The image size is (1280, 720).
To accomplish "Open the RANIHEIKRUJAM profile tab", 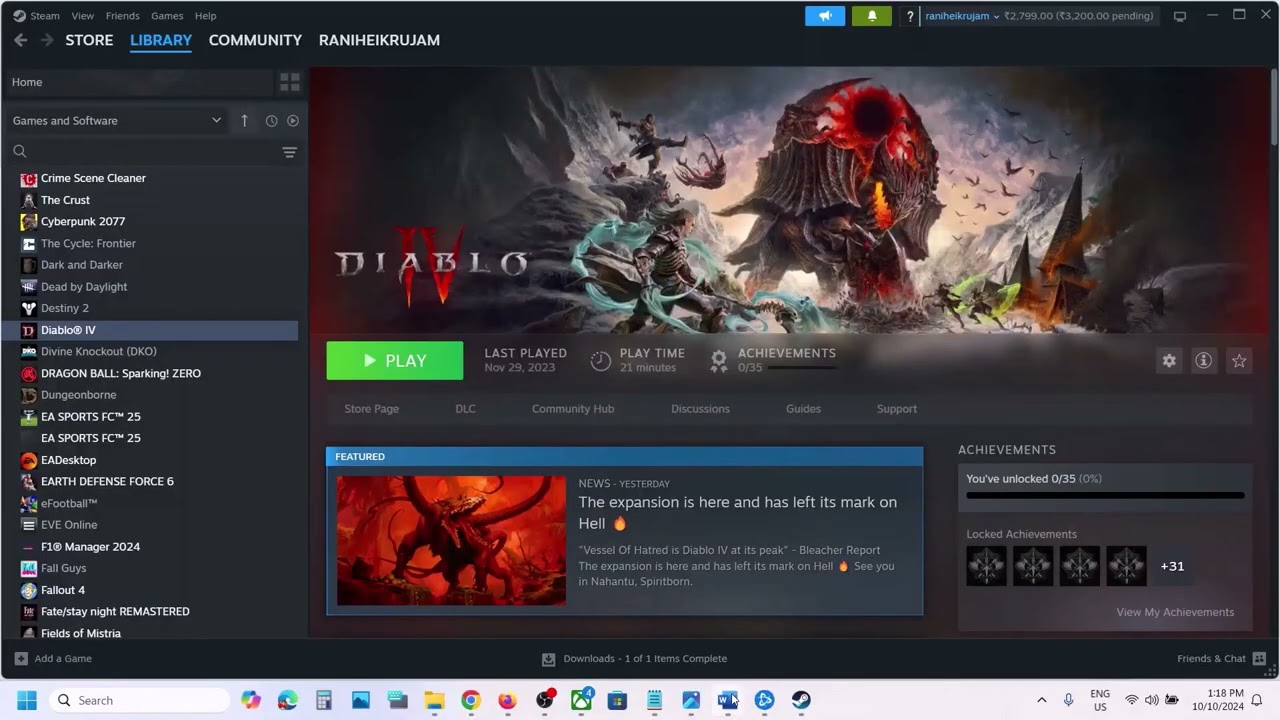I will [379, 40].
